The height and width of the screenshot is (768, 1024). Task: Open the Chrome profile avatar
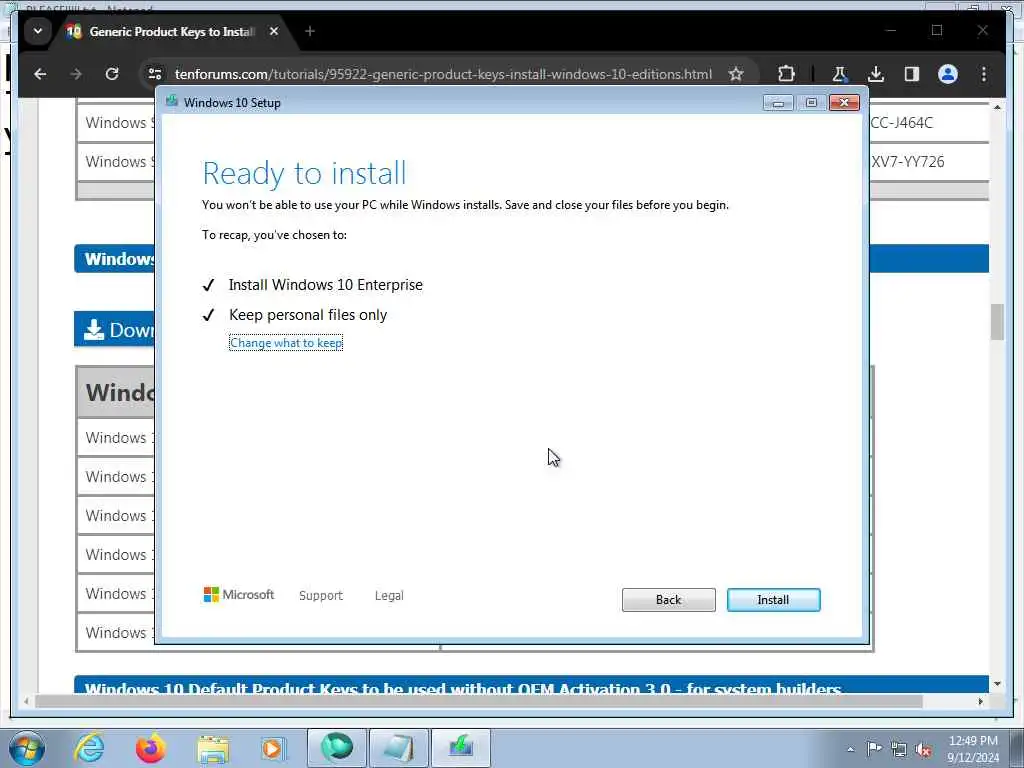click(948, 74)
